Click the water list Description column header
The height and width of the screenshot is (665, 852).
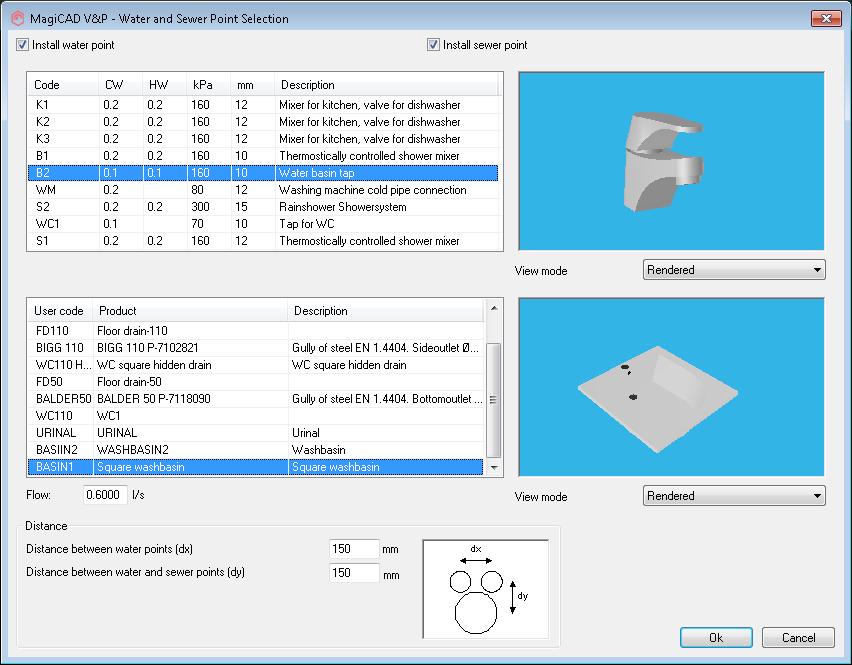click(386, 85)
